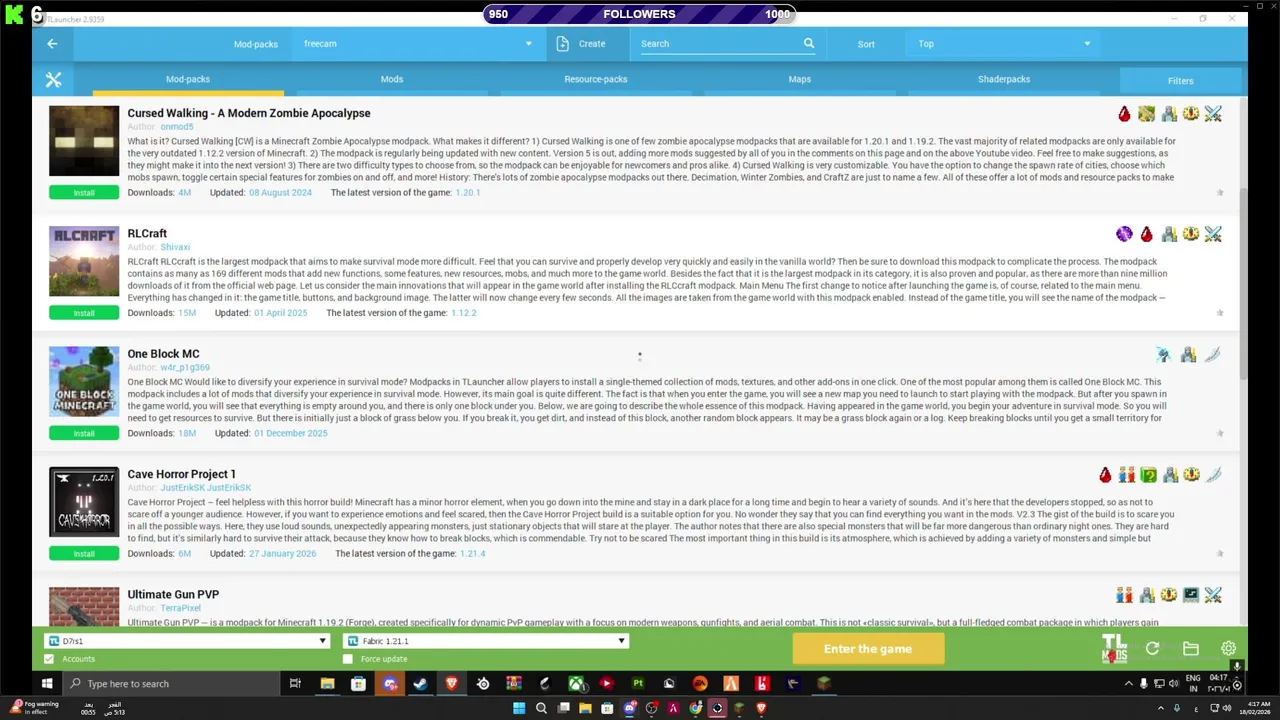Open Brave browser from the taskbar
This screenshot has height=720, width=1280.
[452, 684]
